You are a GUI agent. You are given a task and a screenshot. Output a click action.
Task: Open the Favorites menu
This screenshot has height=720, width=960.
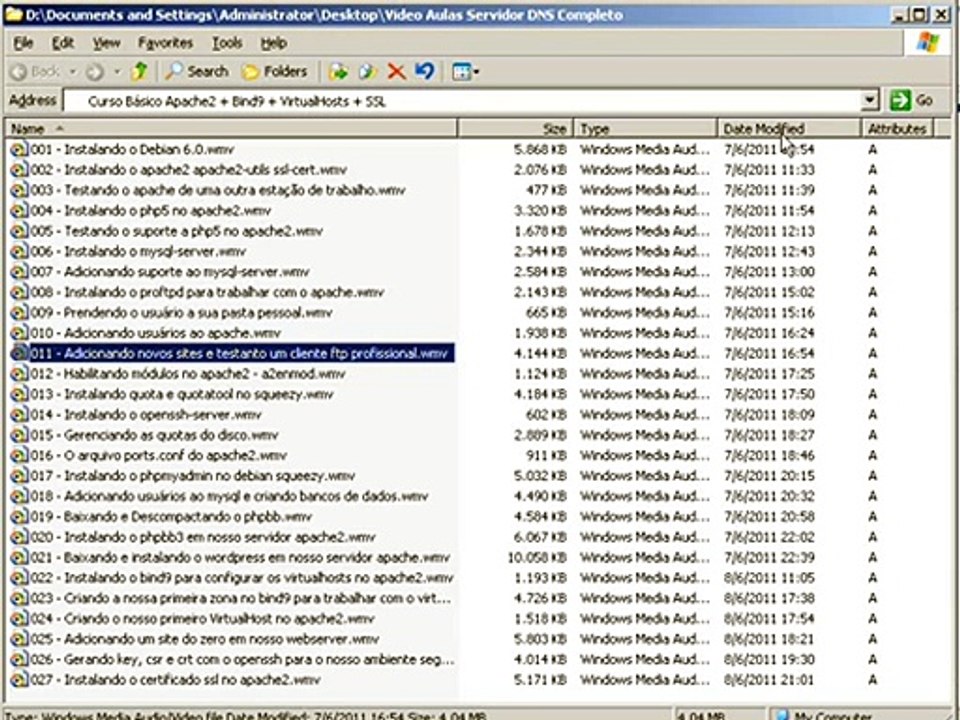[x=165, y=43]
